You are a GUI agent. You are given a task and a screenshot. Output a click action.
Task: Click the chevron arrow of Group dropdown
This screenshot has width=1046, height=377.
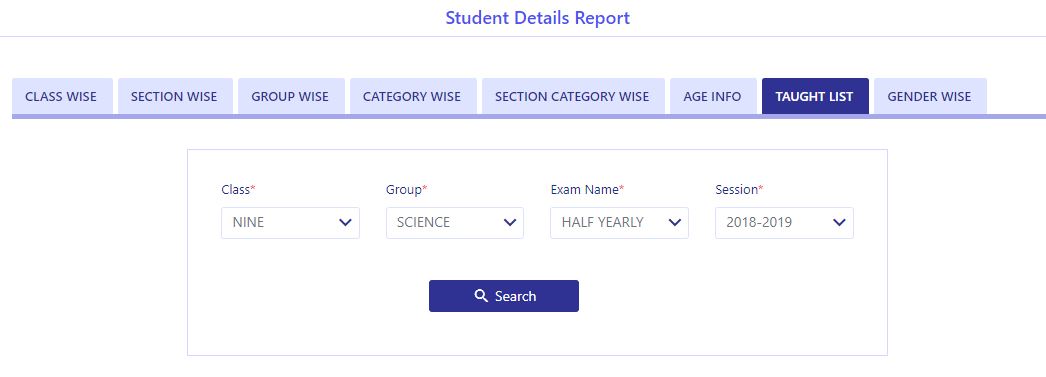510,223
